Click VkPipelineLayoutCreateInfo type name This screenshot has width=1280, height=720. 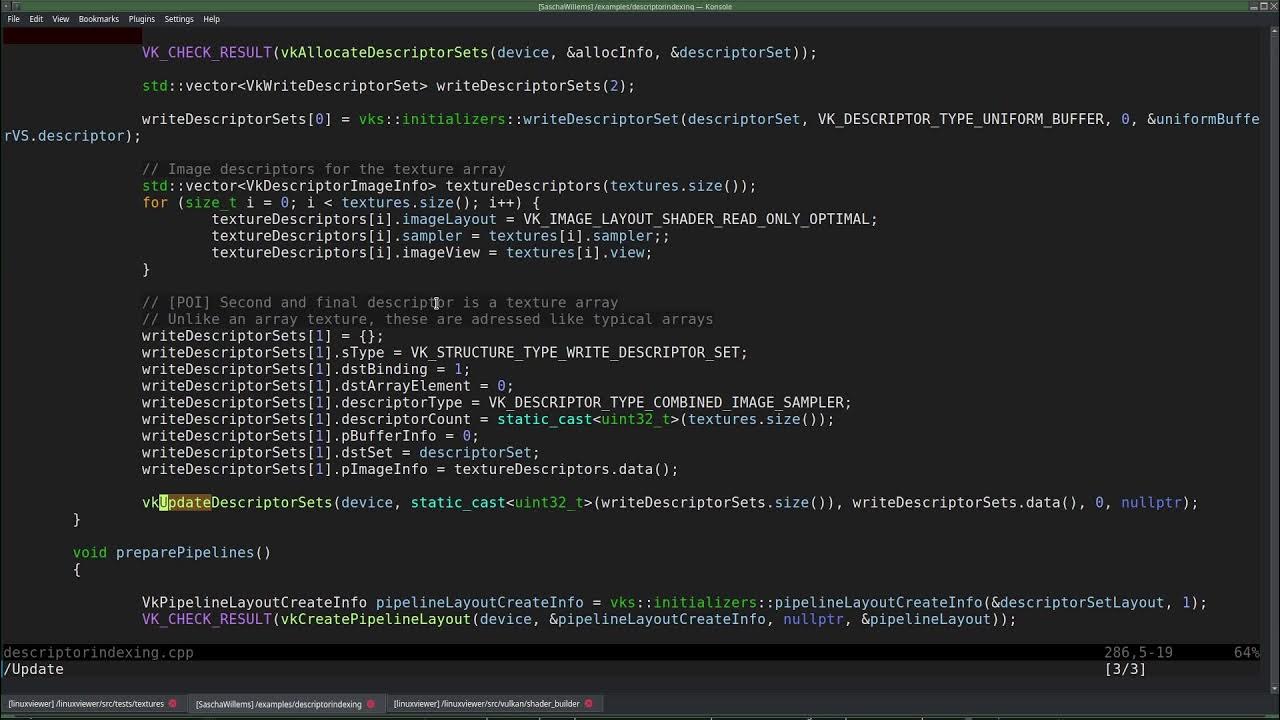[x=254, y=602]
